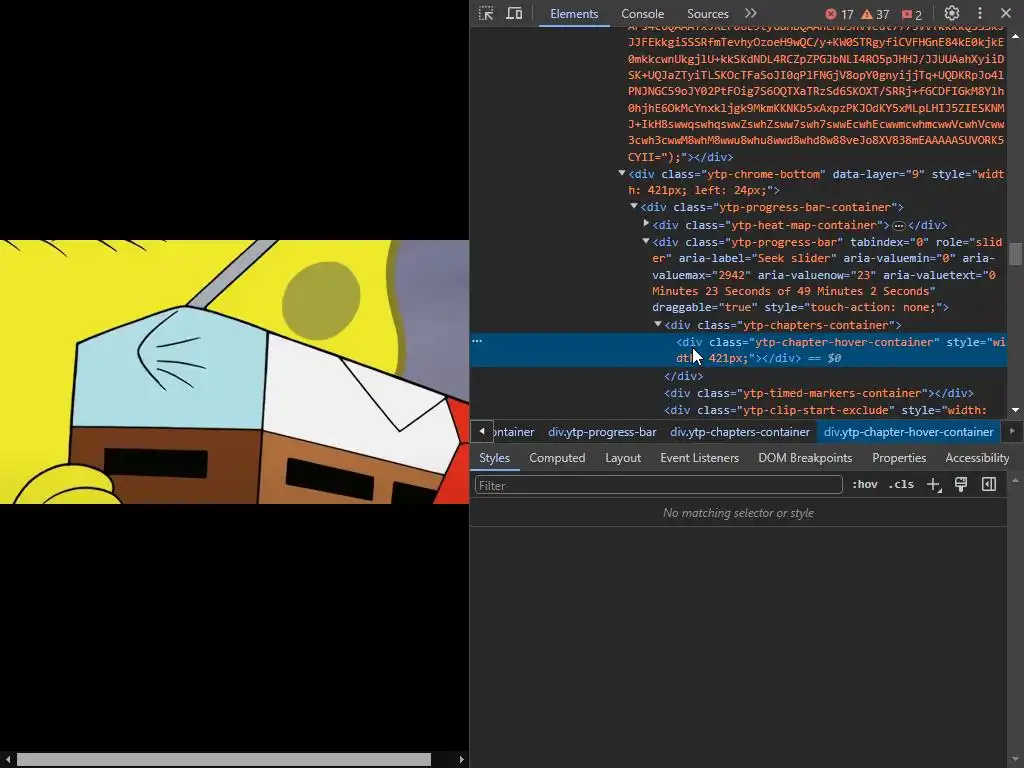Image resolution: width=1024 pixels, height=768 pixels.
Task: Collapse the ytp-progress-bar-container node
Action: tap(633, 206)
